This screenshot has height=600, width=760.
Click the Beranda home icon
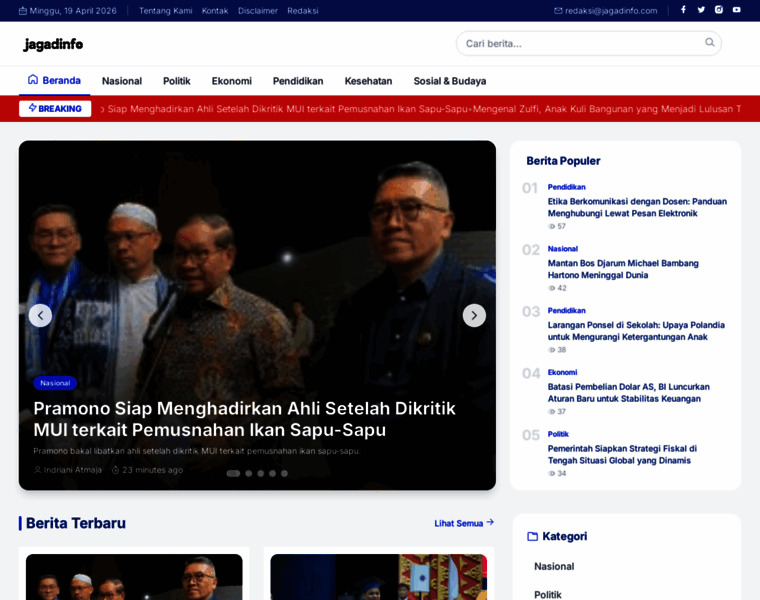pyautogui.click(x=32, y=79)
